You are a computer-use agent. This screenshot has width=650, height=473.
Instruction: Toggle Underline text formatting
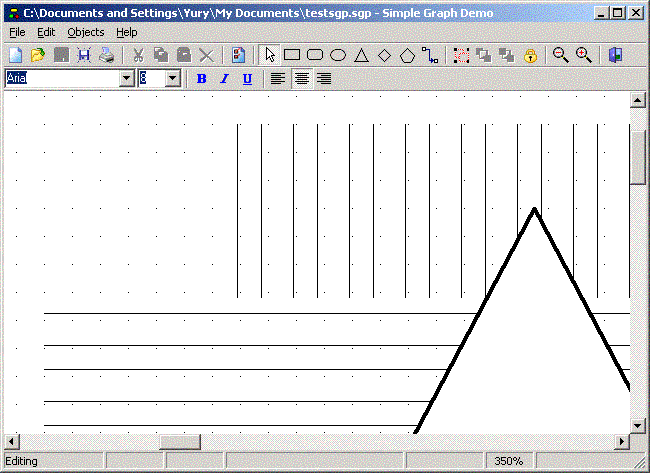click(x=247, y=79)
